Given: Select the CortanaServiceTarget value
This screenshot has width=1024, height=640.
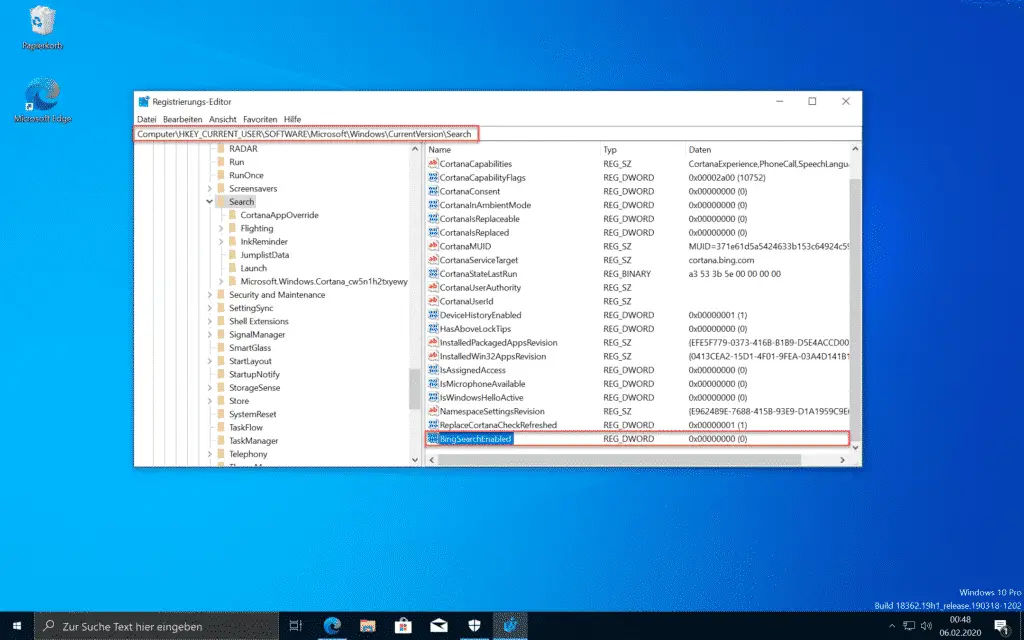Looking at the screenshot, I should click(479, 260).
